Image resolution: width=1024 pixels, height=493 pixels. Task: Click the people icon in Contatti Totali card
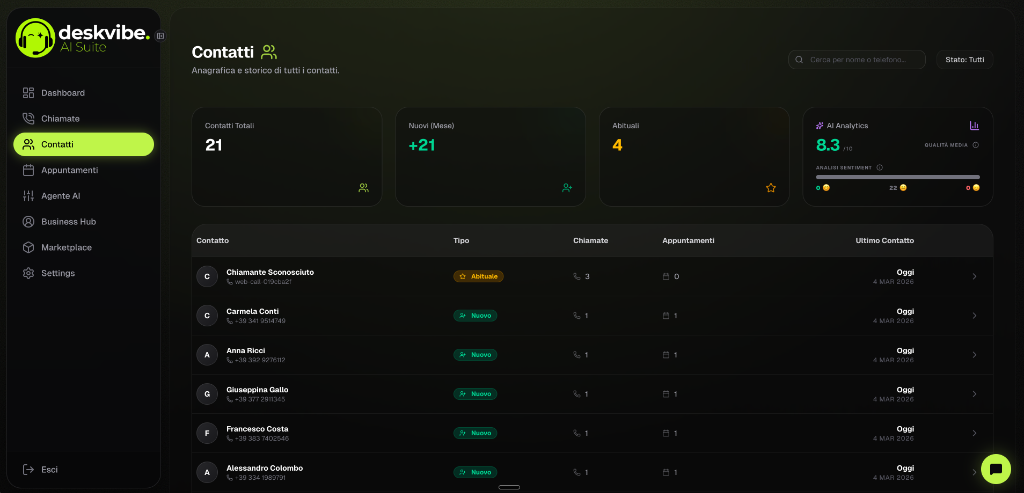click(363, 187)
